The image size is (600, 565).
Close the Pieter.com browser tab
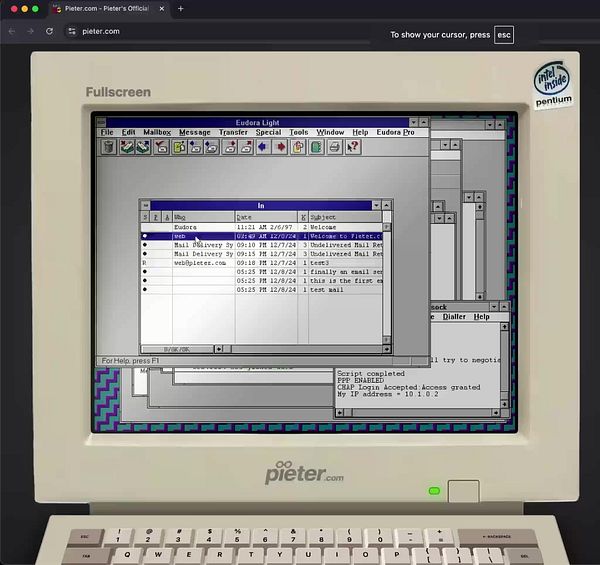(x=161, y=8)
